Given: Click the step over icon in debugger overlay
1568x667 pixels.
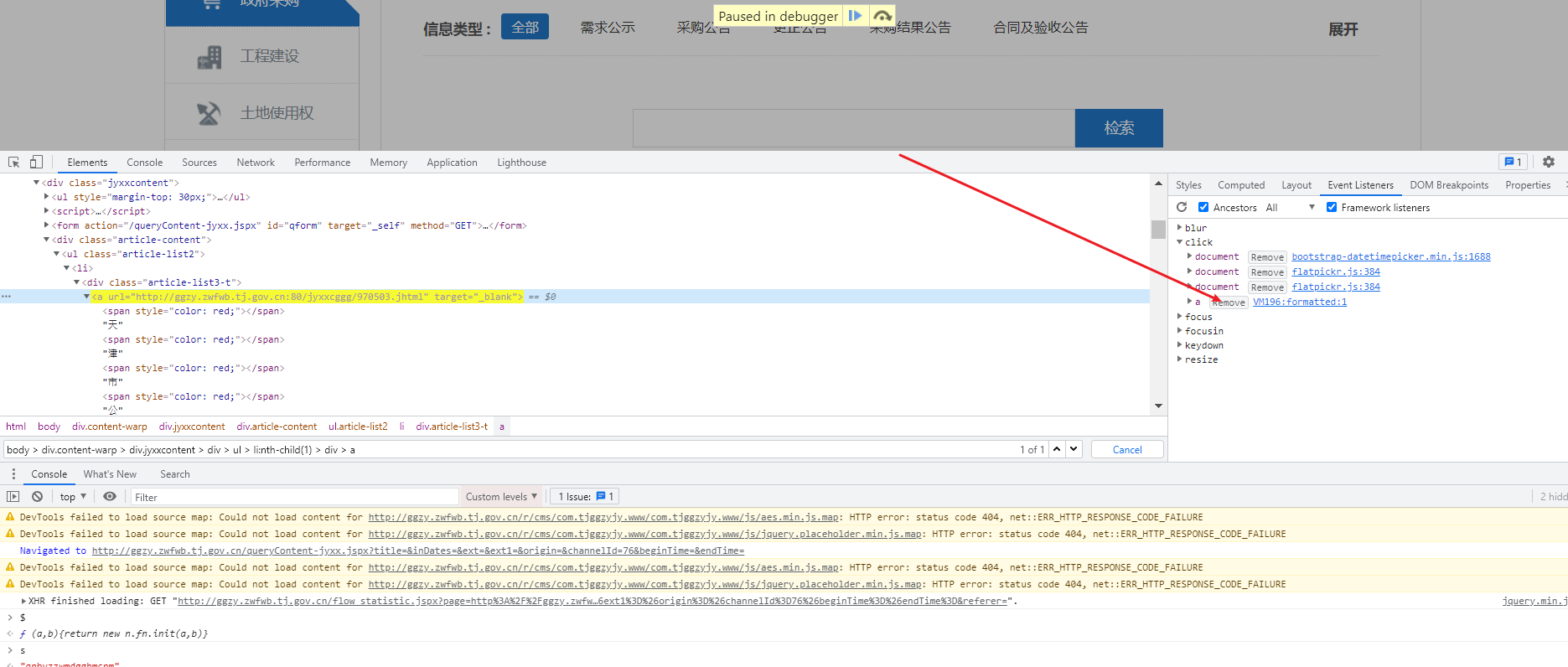Looking at the screenshot, I should pos(882,16).
